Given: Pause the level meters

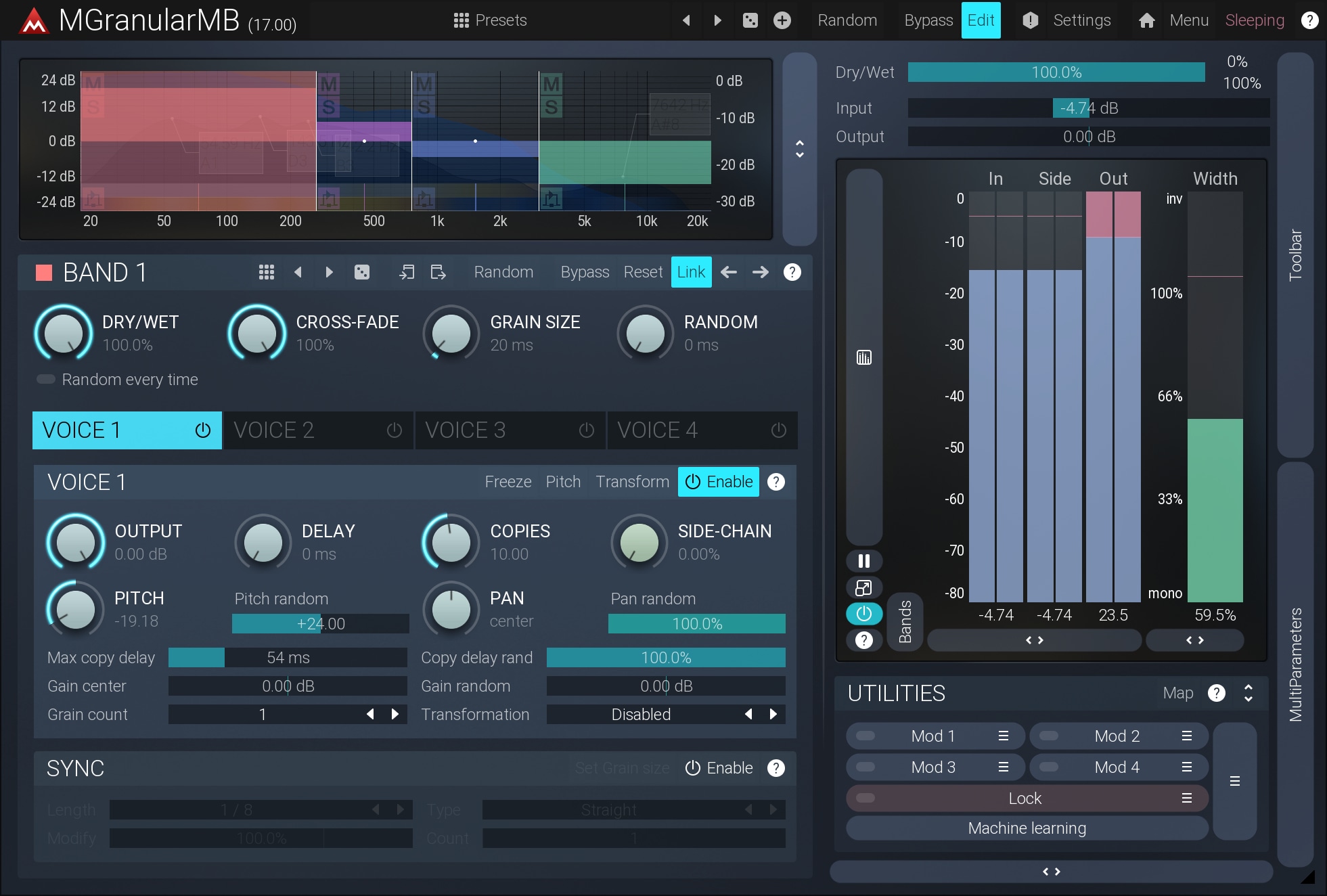Looking at the screenshot, I should (863, 561).
